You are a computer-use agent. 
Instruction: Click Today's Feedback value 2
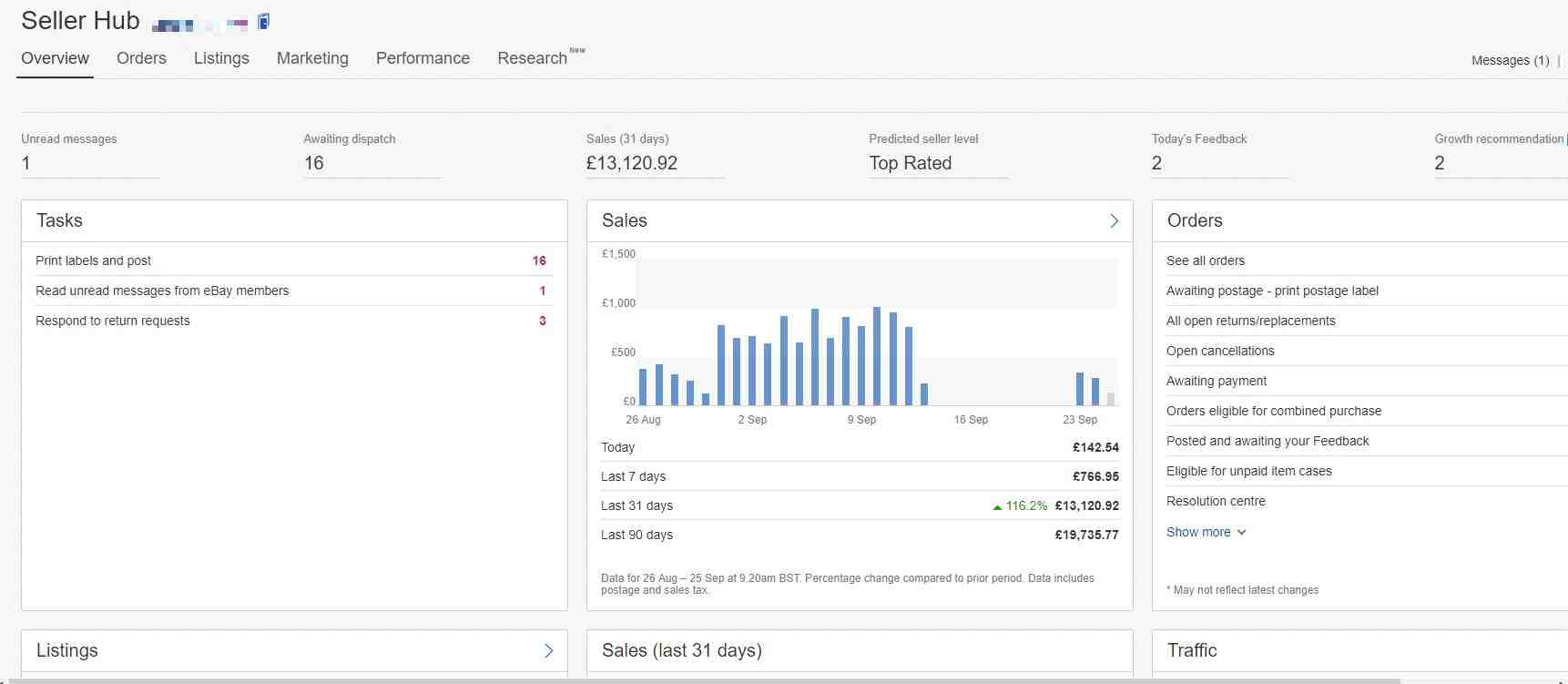point(1156,163)
